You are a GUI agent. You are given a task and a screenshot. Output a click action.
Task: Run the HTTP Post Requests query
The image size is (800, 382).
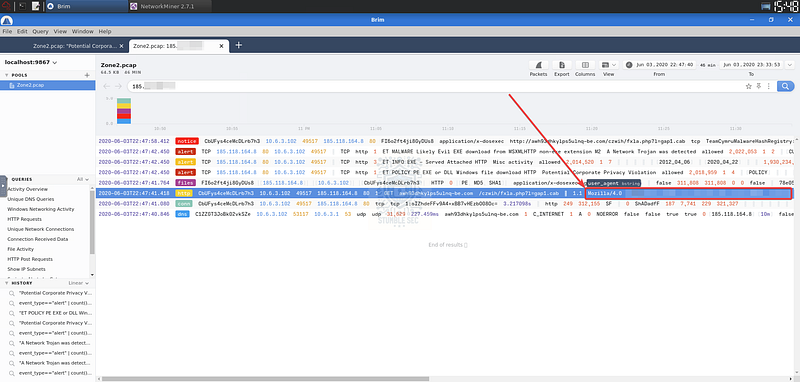coord(30,259)
